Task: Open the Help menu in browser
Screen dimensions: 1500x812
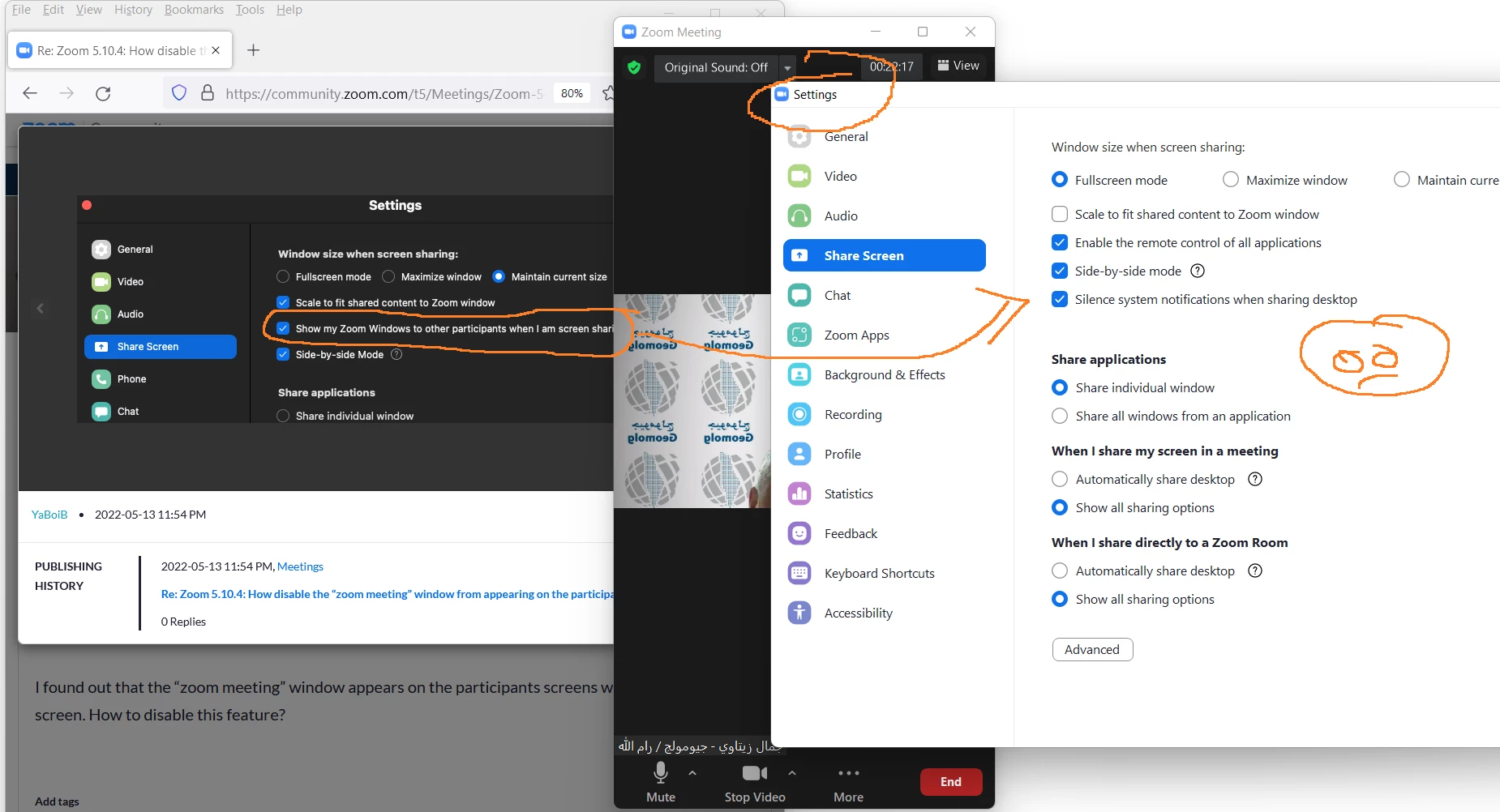Action: pos(289,10)
